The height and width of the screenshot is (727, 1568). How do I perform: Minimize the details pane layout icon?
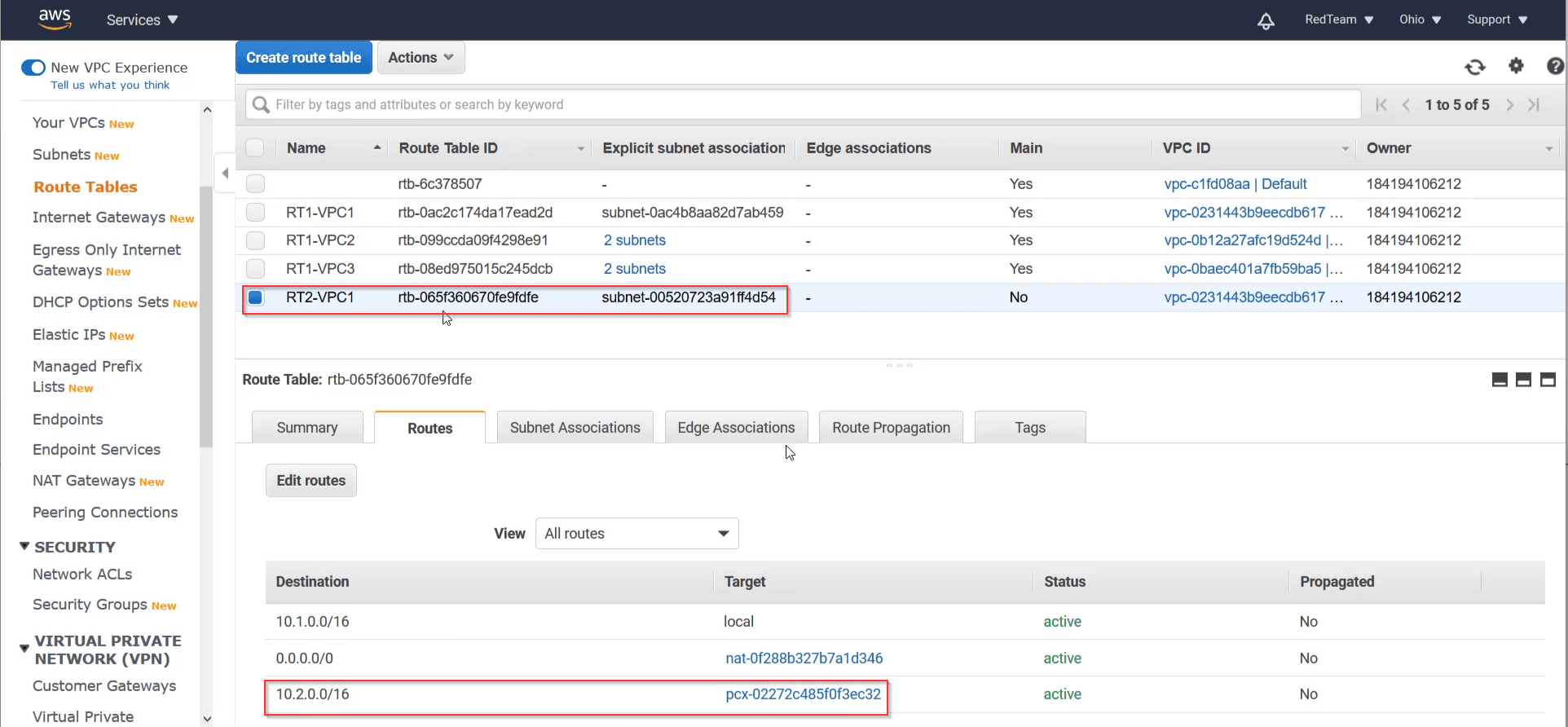point(1500,380)
